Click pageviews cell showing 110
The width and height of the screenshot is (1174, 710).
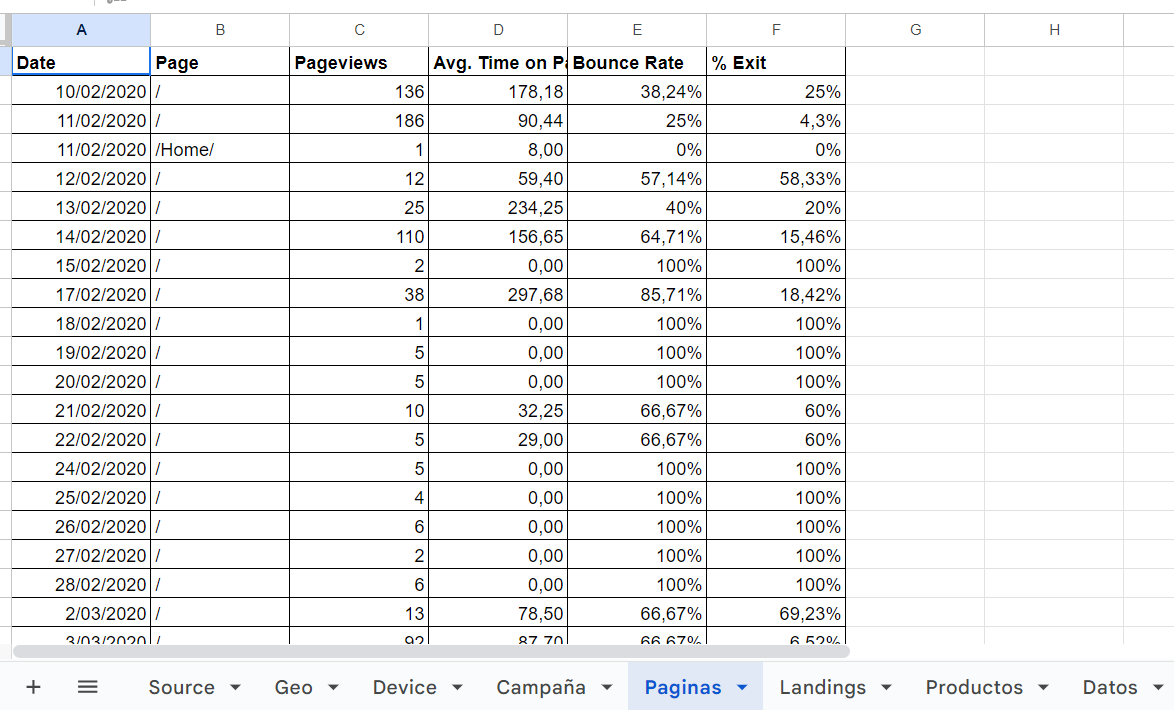359,237
